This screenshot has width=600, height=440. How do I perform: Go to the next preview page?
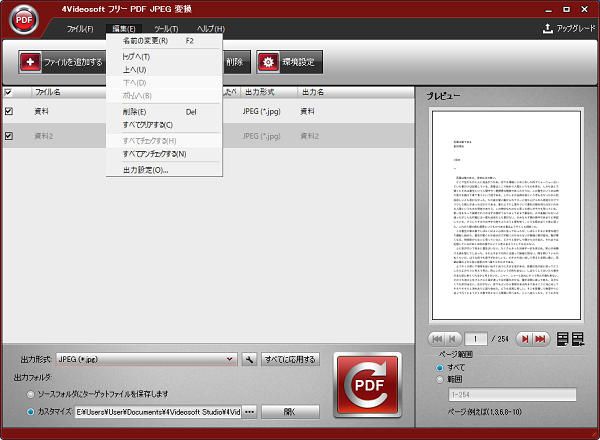tap(525, 339)
